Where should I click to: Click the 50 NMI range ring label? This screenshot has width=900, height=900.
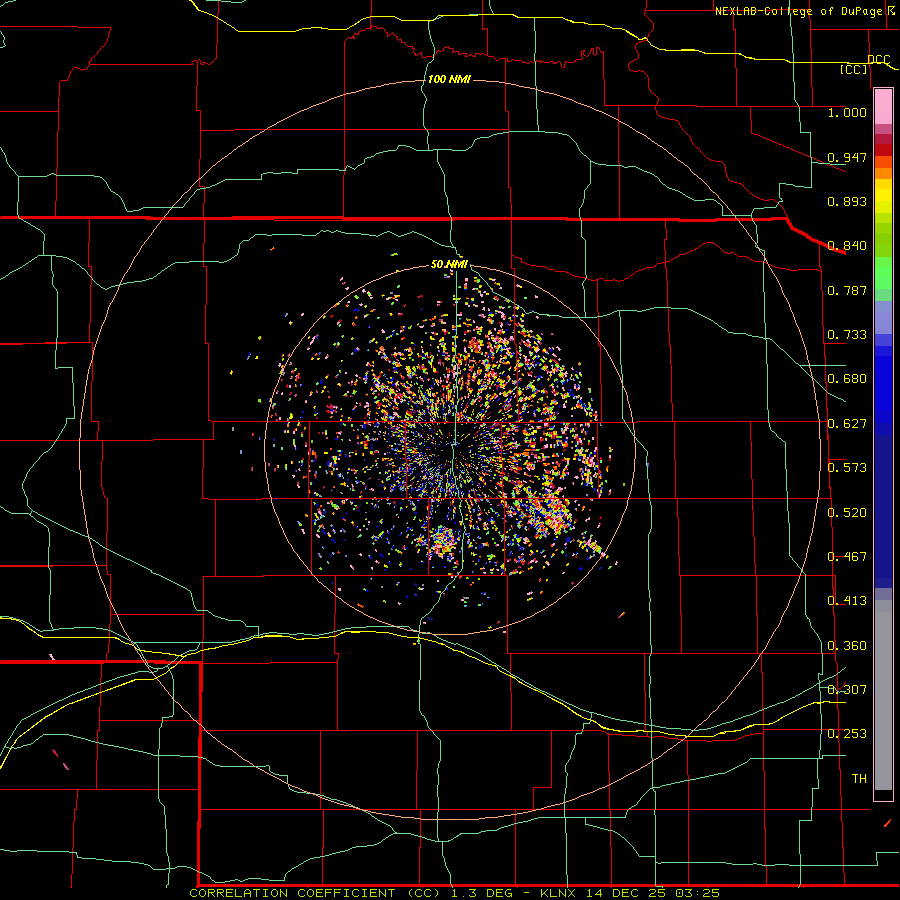(449, 264)
